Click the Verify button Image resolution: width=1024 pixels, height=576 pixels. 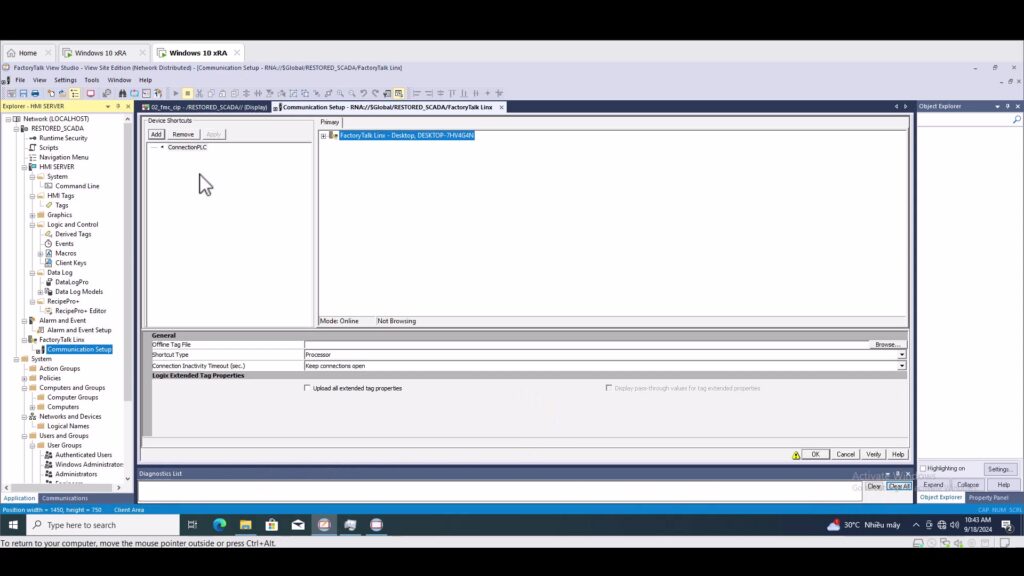click(x=873, y=454)
